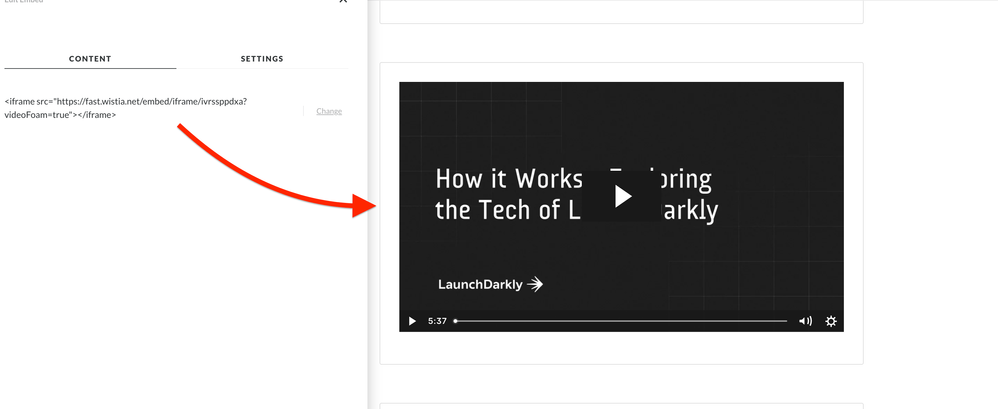Mute the video with the volume icon
This screenshot has width=998, height=409.
(805, 321)
